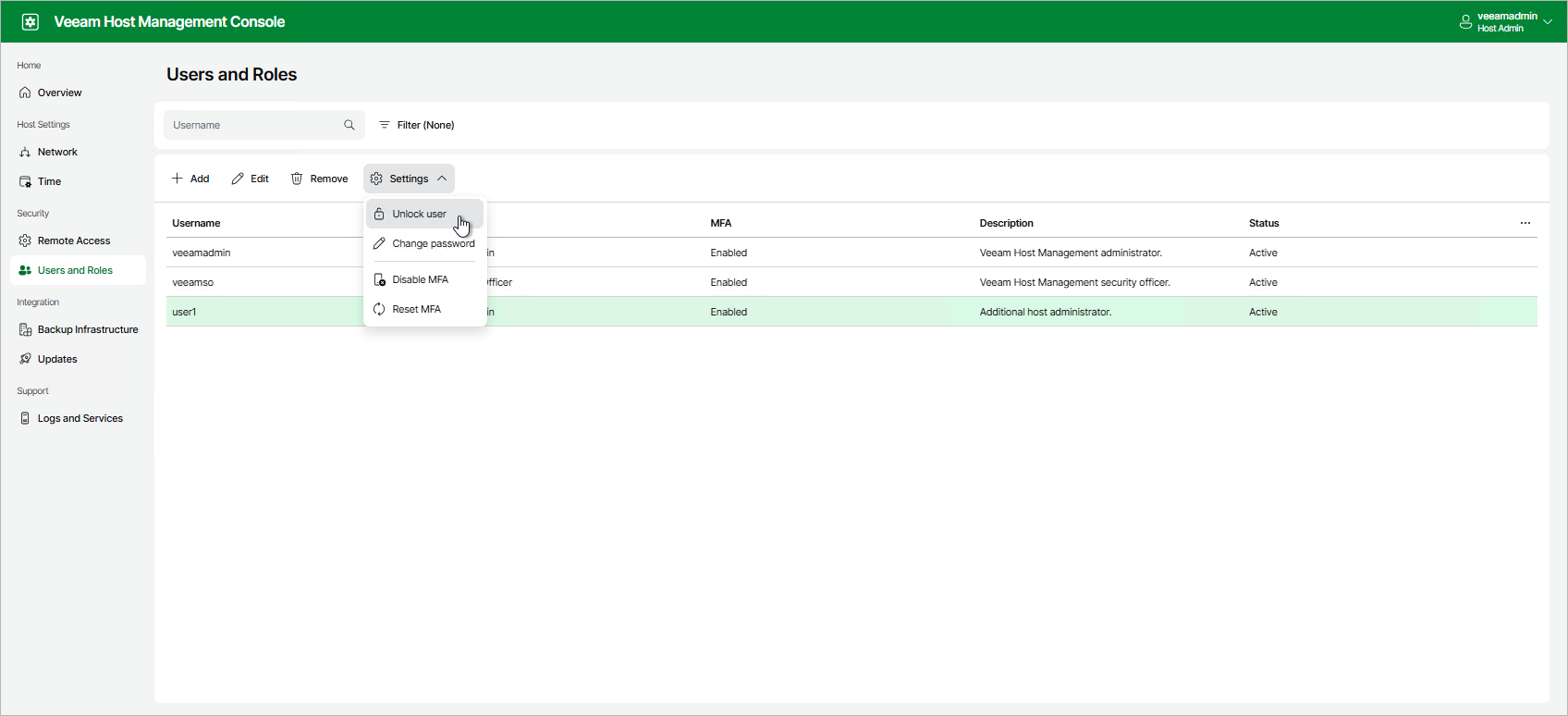
Task: Click the padlock icon for Unlock user
Action: (x=379, y=214)
